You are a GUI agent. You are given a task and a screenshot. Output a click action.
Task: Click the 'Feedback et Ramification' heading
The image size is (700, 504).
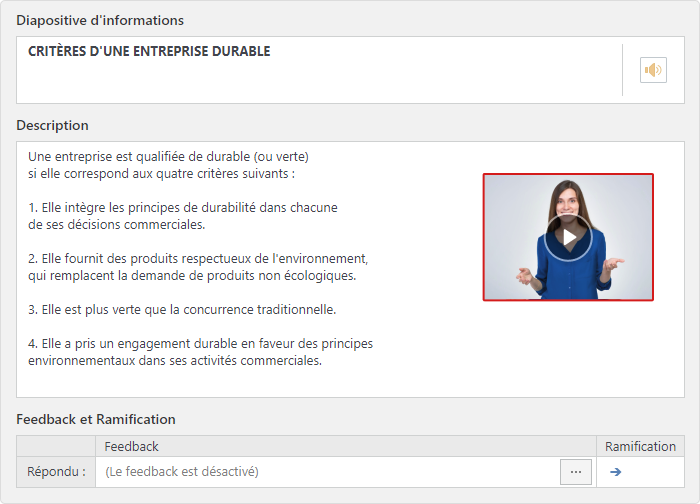tap(96, 420)
